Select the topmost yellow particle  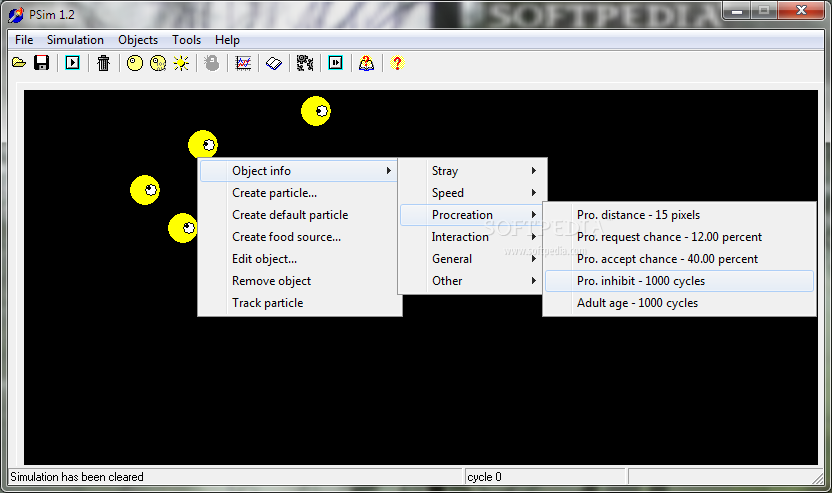316,111
